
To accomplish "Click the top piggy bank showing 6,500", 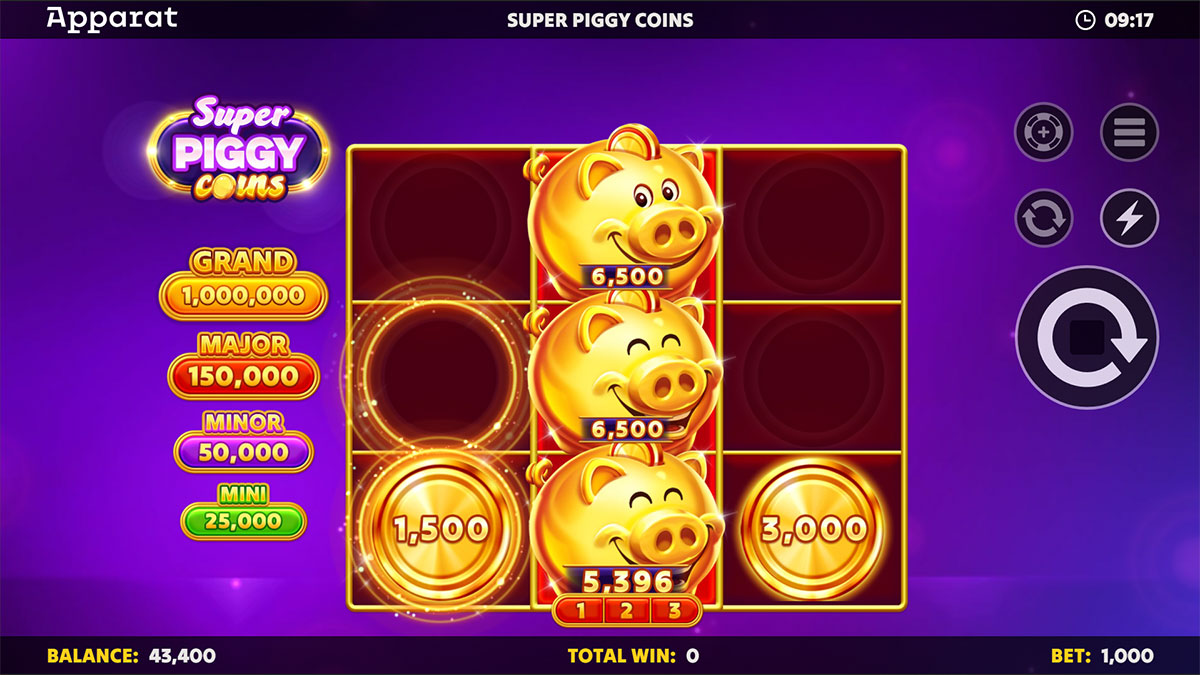I will coord(626,210).
